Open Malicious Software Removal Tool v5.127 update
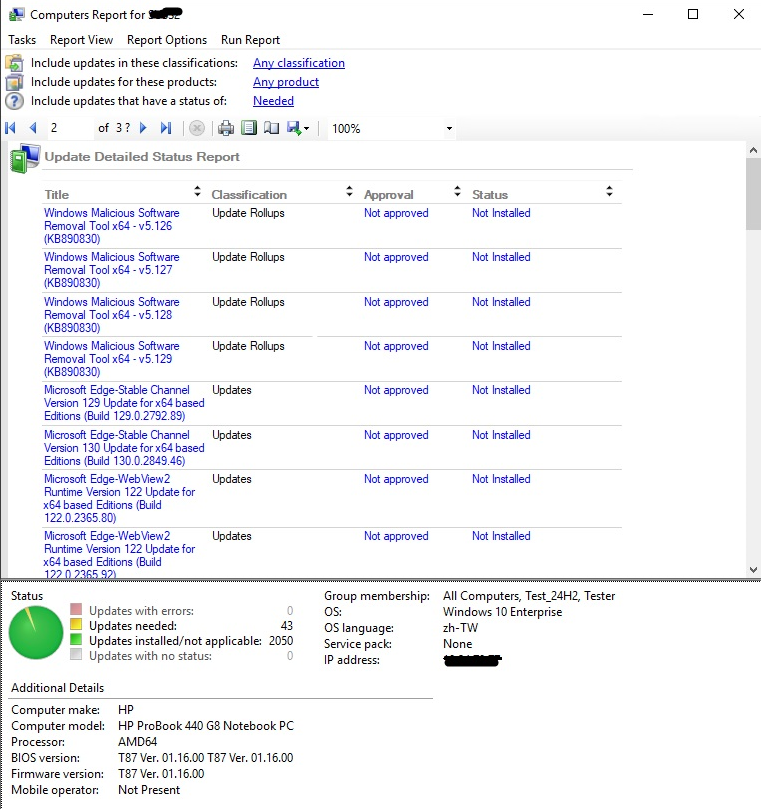Image resolution: width=761 pixels, height=809 pixels. pos(111,270)
